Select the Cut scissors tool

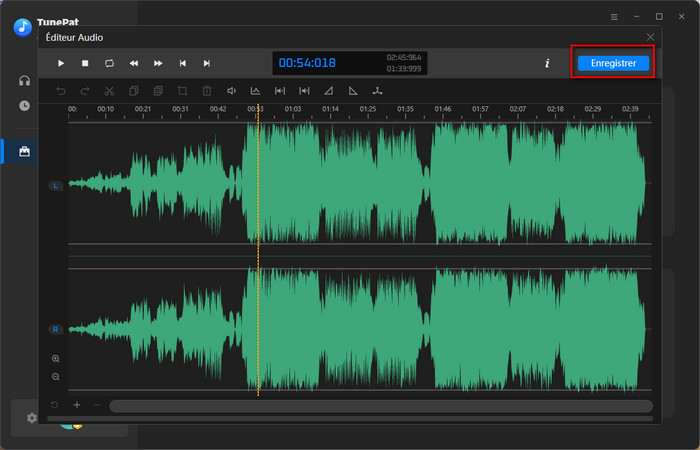(109, 91)
